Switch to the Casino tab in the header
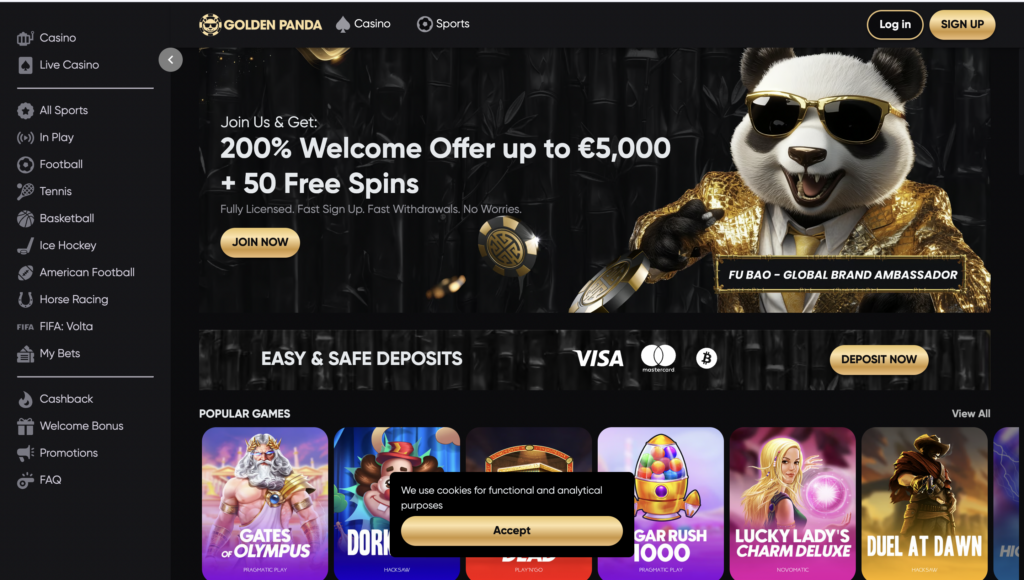1024x580 pixels. (x=362, y=24)
